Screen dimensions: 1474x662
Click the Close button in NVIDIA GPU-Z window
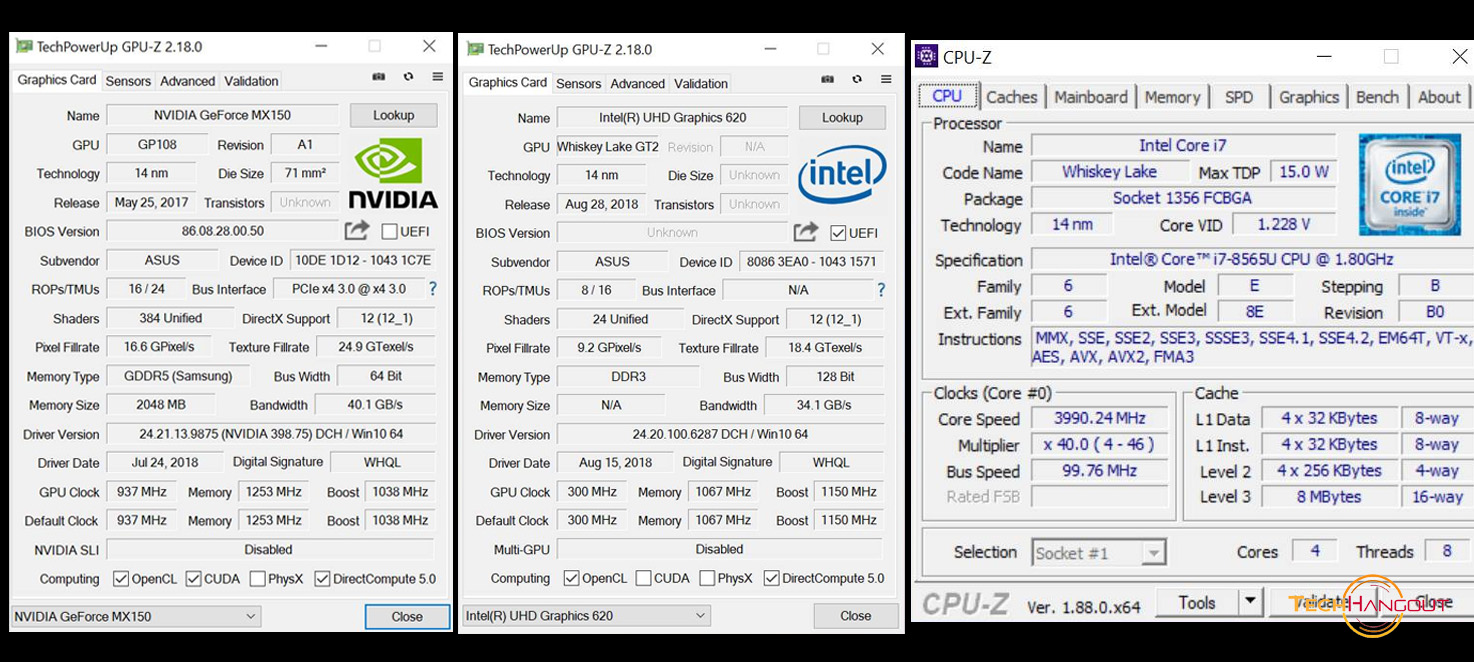pos(407,616)
